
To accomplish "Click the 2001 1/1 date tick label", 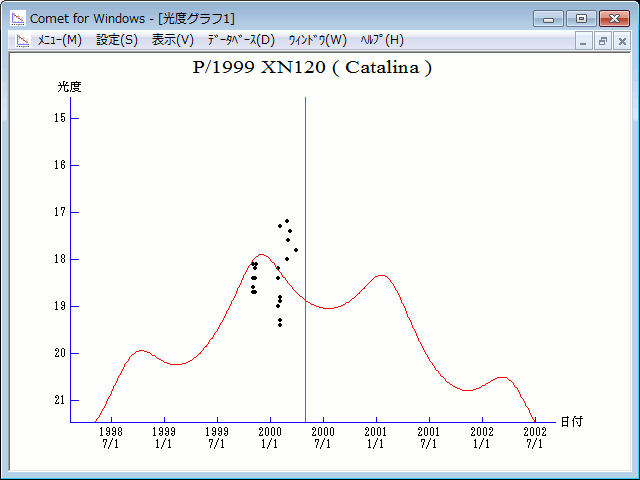I will tap(376, 437).
